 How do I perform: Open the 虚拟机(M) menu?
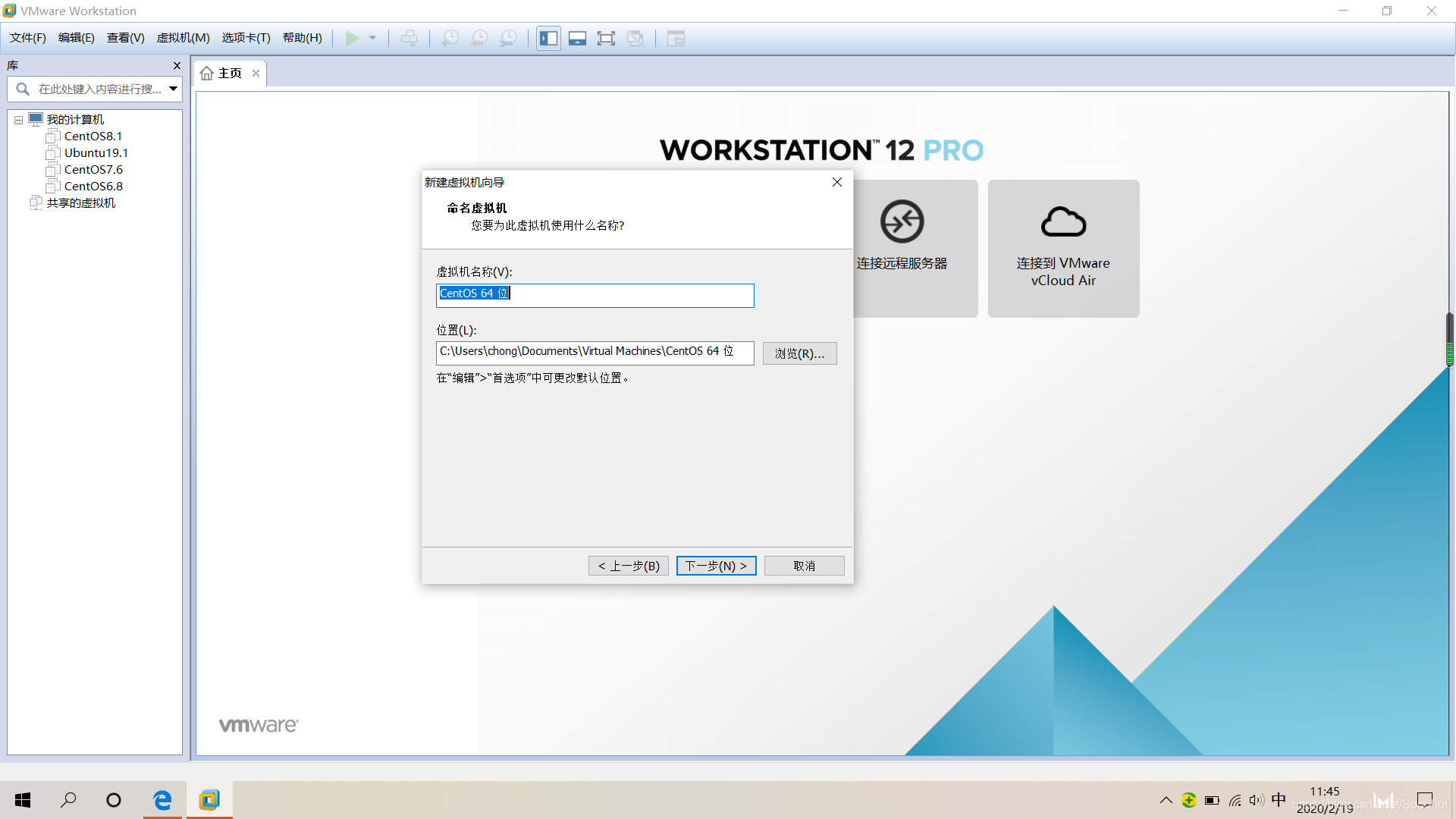184,38
